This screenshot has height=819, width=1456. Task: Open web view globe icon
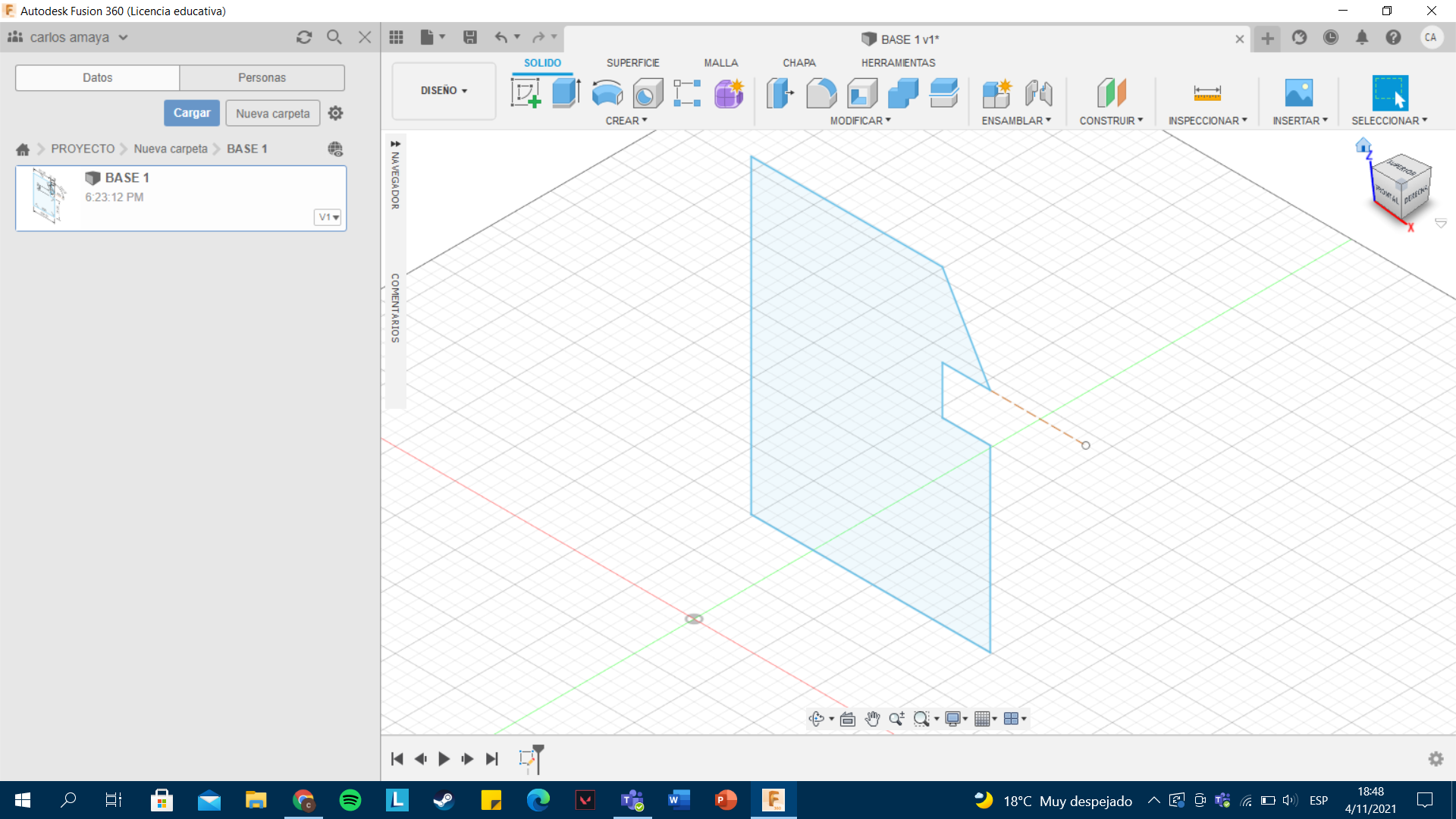tap(335, 149)
